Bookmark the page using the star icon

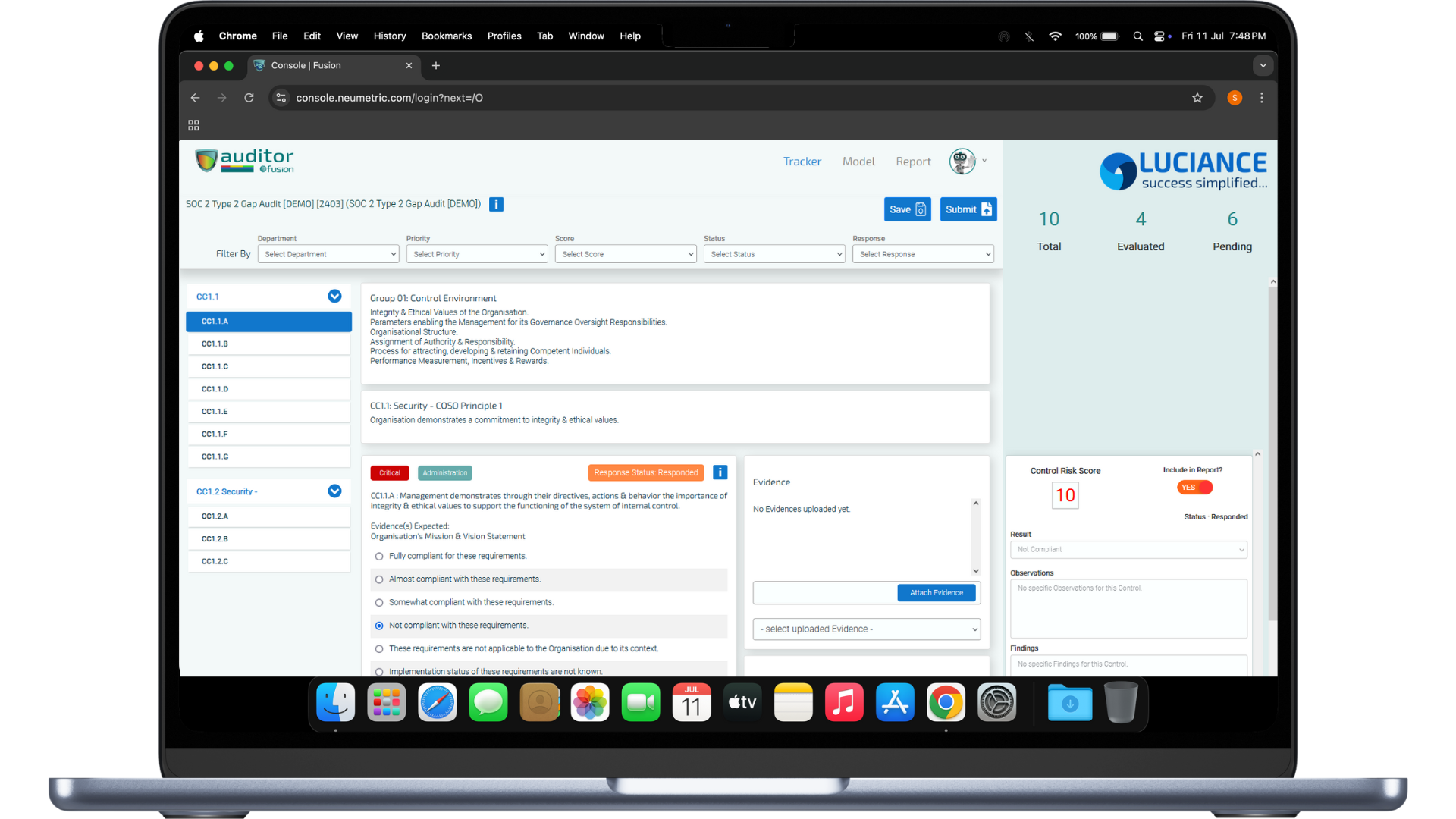coord(1197,98)
